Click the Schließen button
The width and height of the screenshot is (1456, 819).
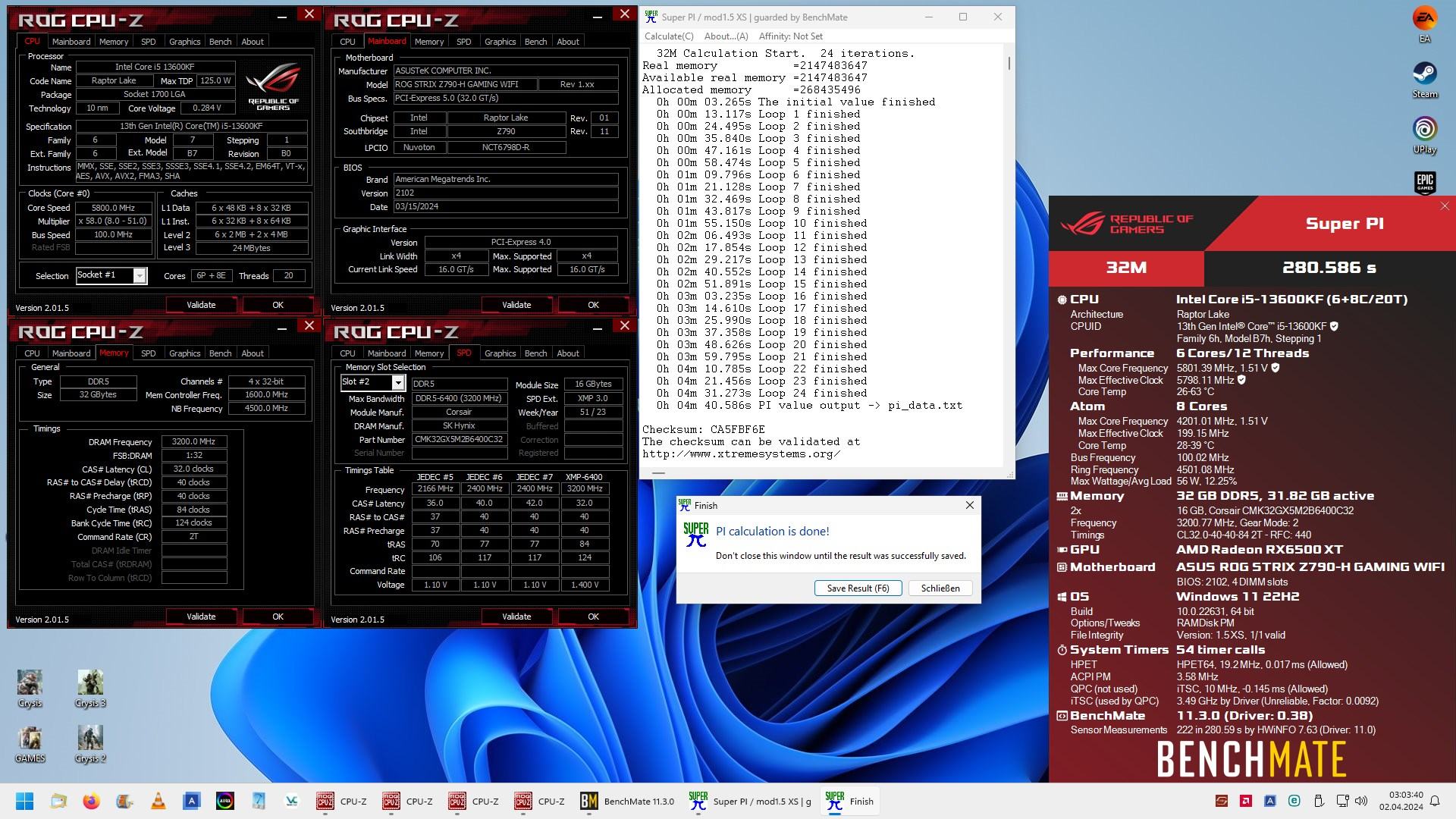[940, 588]
